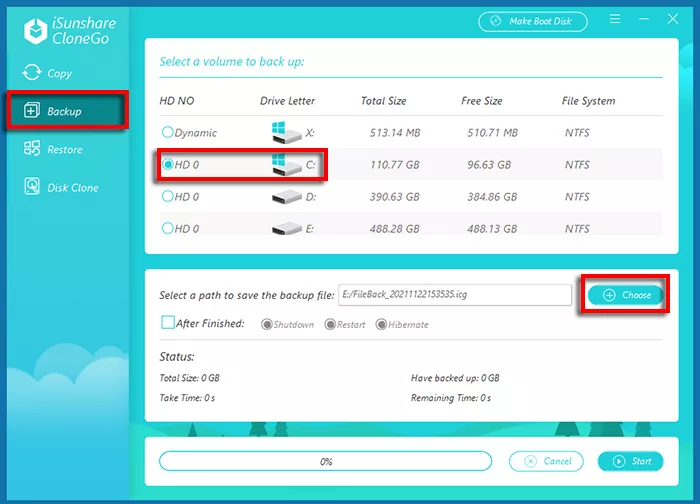Image resolution: width=700 pixels, height=504 pixels.
Task: Click the Cancel button
Action: 546,461
